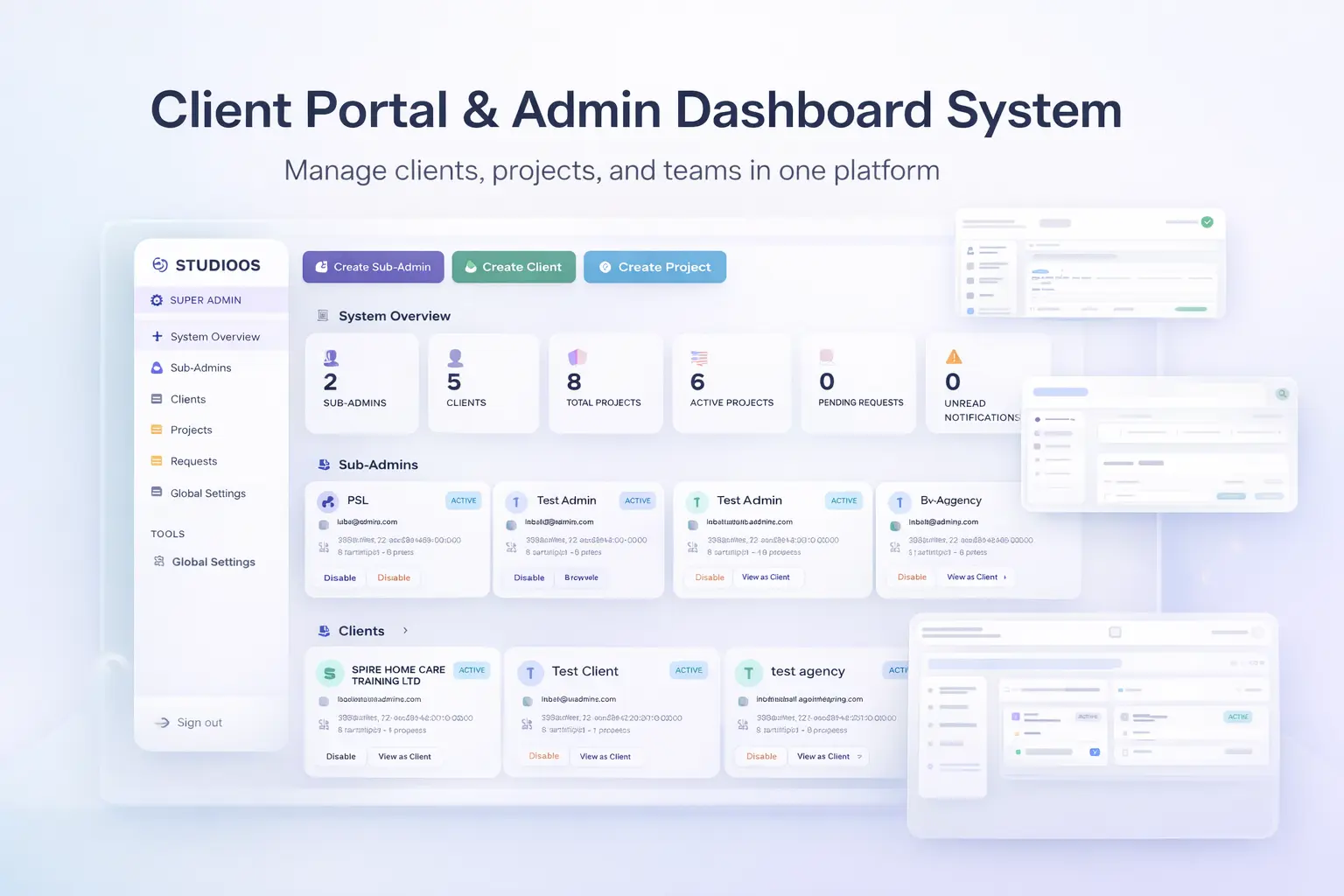Open the View as Client dropdown on test agency
Image resolution: width=1344 pixels, height=896 pixels.
point(828,756)
